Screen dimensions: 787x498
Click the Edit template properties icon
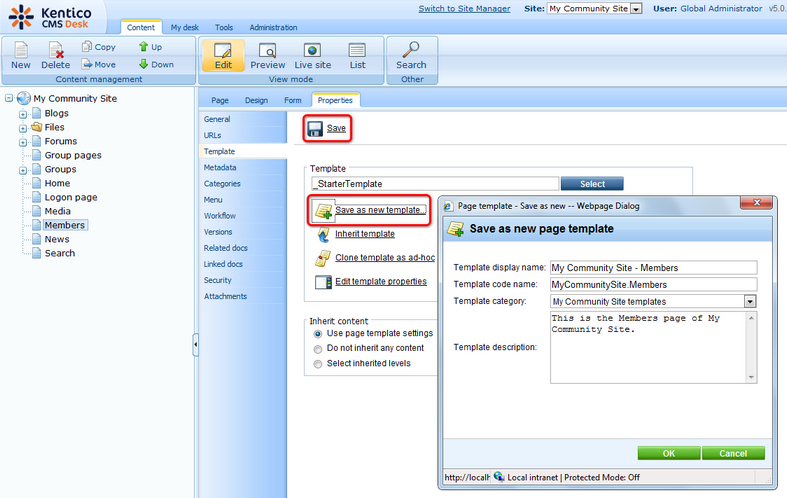[x=323, y=282]
